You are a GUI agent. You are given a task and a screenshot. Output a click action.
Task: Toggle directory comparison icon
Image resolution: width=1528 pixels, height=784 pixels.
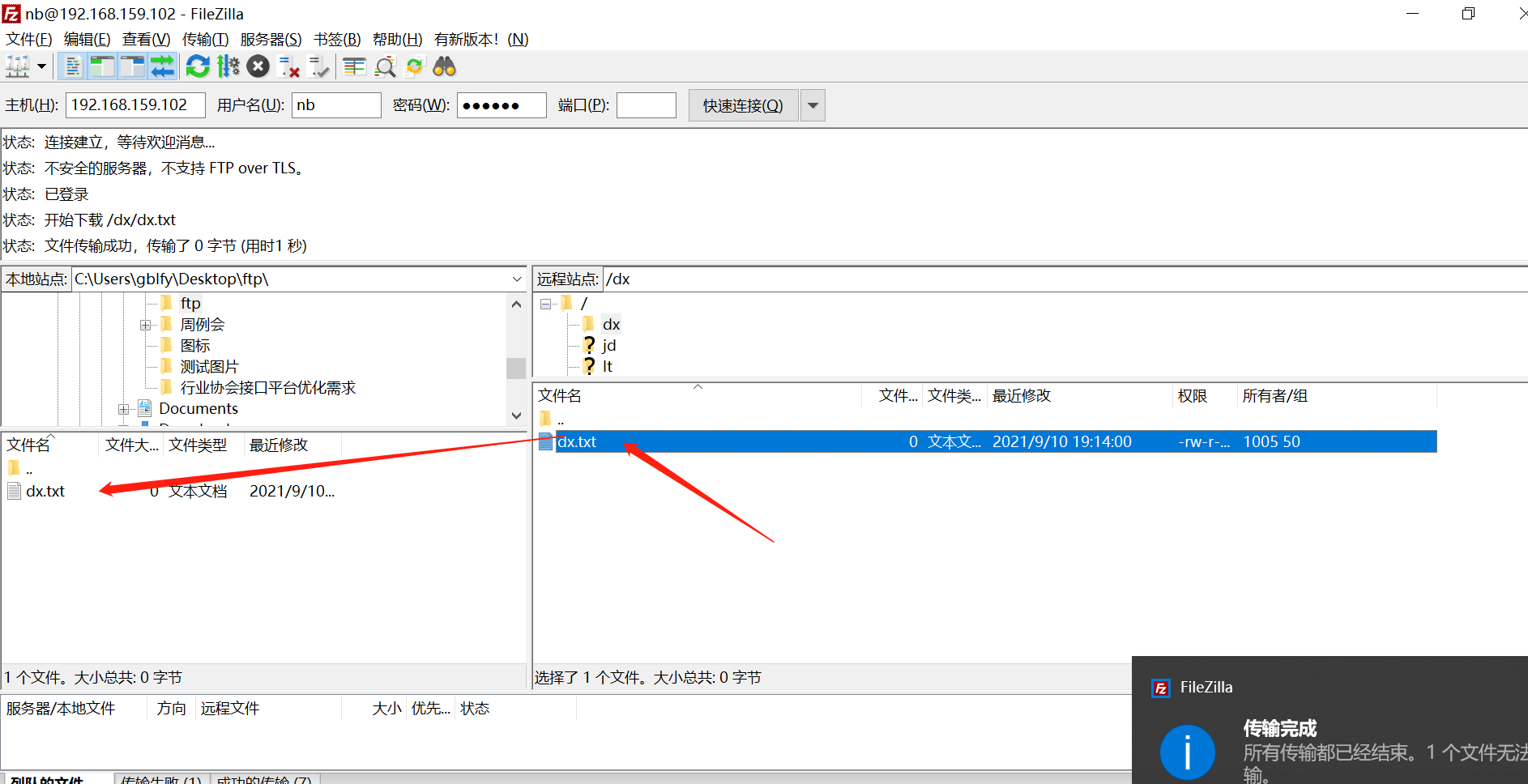[385, 66]
